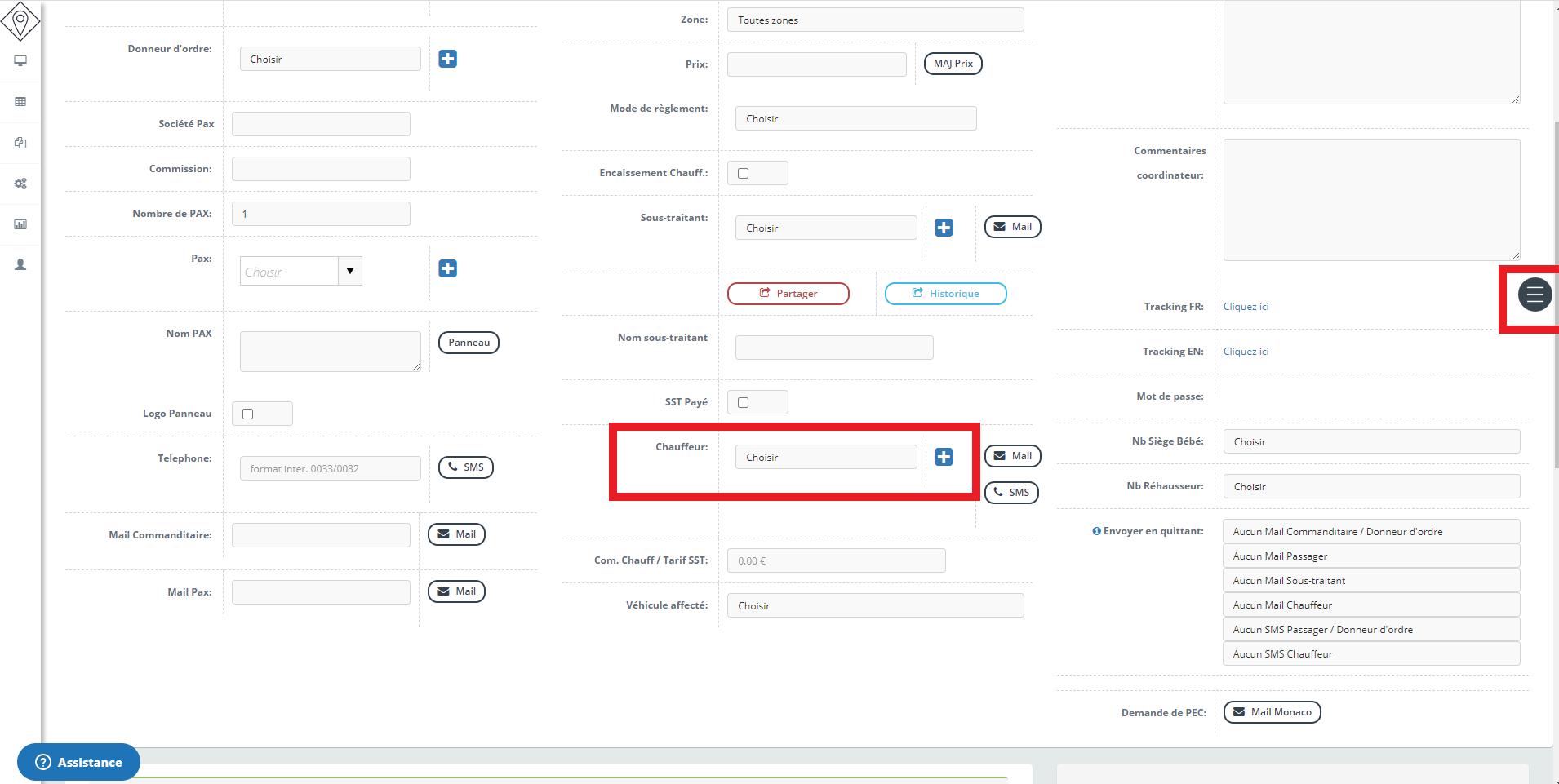Click the Tracking FR 'Cliquez ici' link
This screenshot has width=1559, height=784.
coord(1246,307)
